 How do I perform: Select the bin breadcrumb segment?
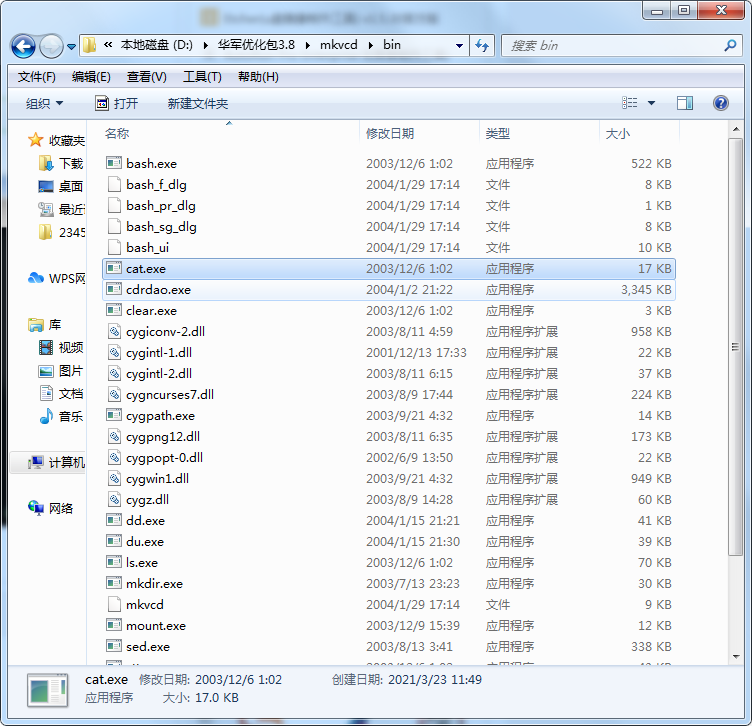coord(392,45)
